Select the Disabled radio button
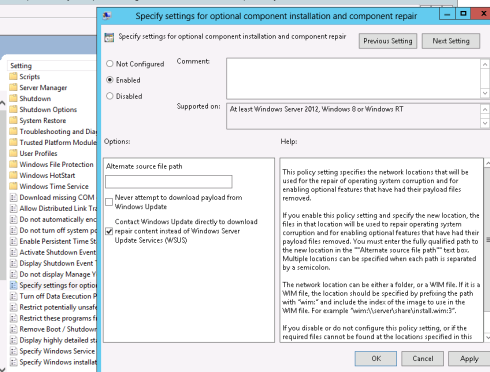490x372 pixels. coord(110,96)
